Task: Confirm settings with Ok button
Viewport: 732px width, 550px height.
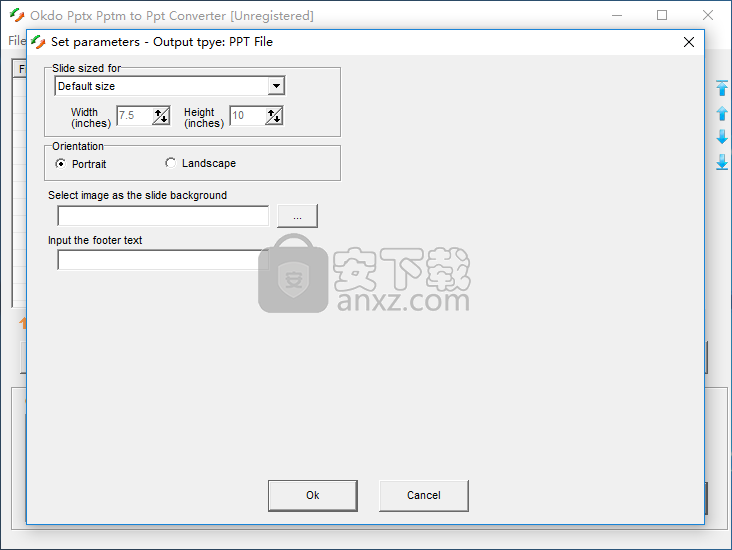Action: pyautogui.click(x=313, y=495)
